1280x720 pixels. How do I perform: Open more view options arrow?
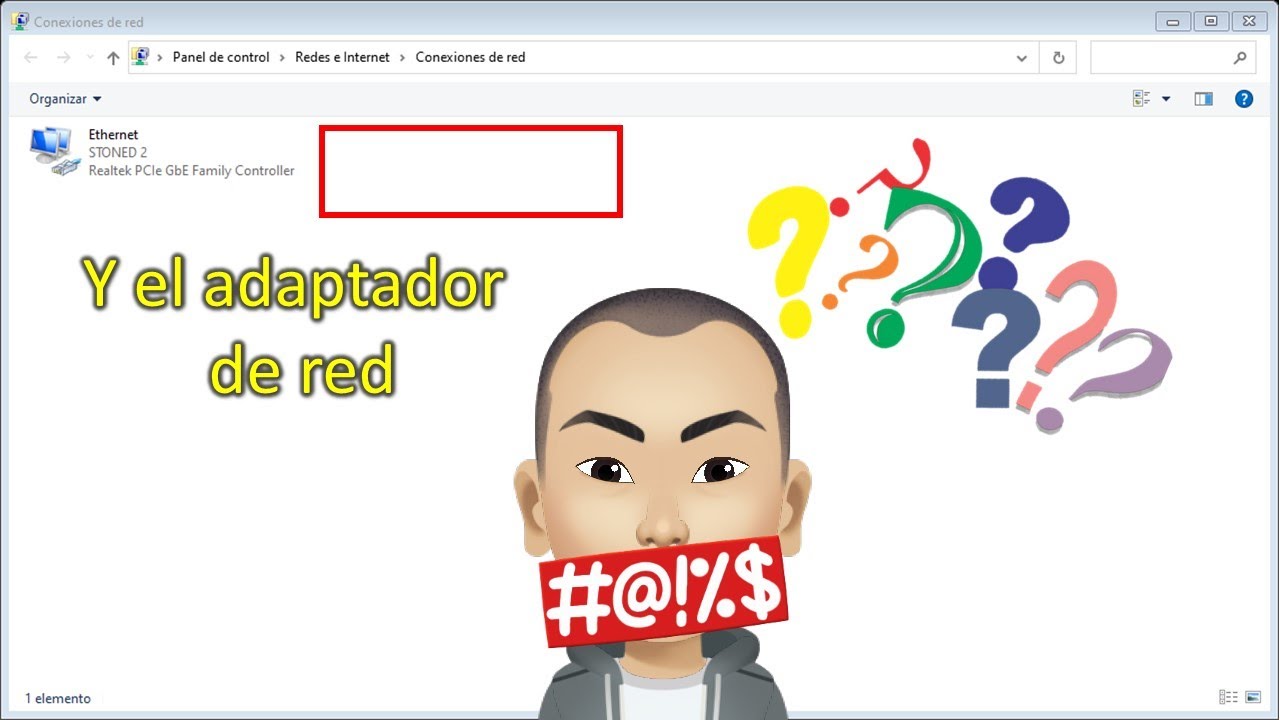point(1166,99)
